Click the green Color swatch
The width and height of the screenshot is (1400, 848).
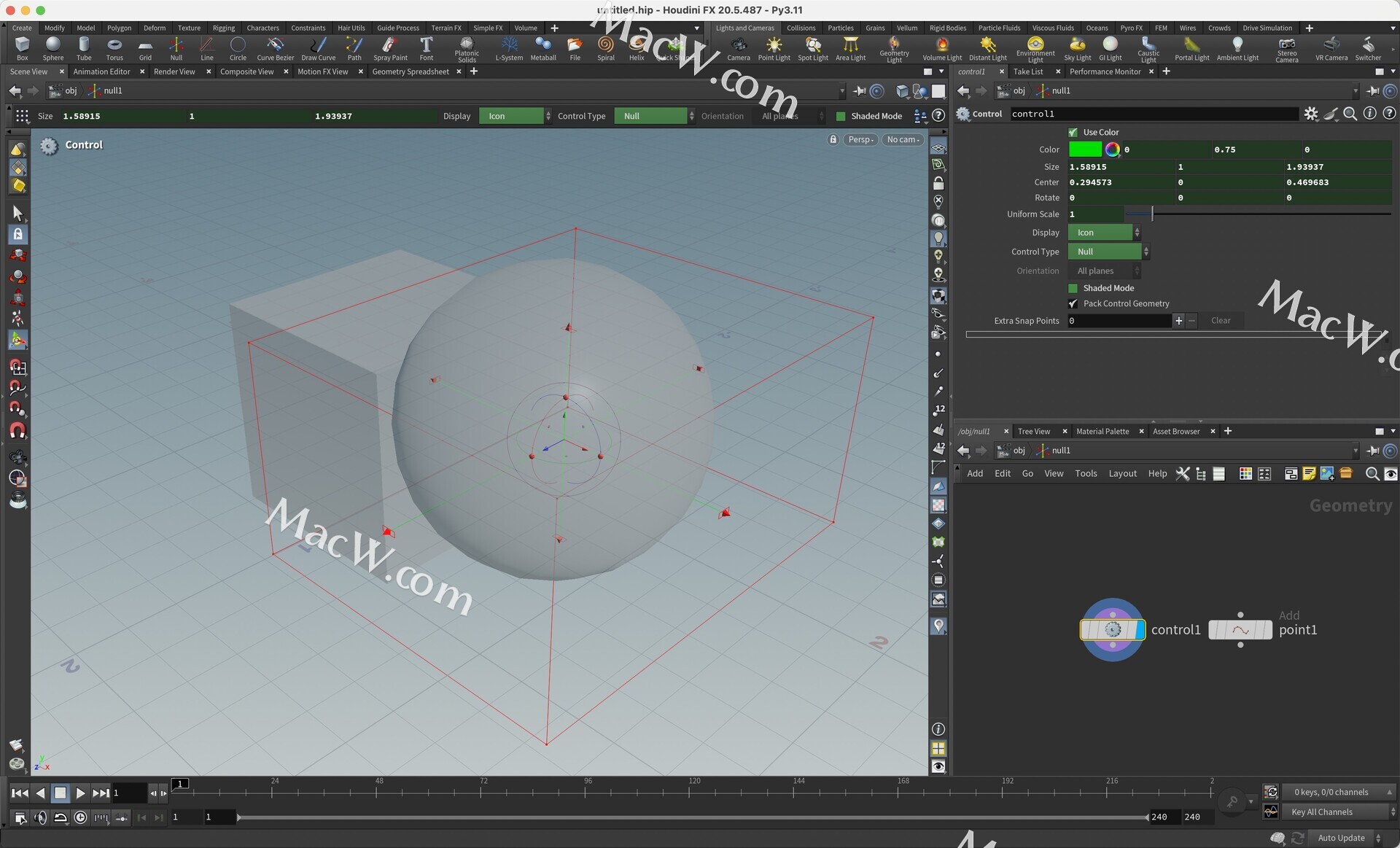(1084, 149)
